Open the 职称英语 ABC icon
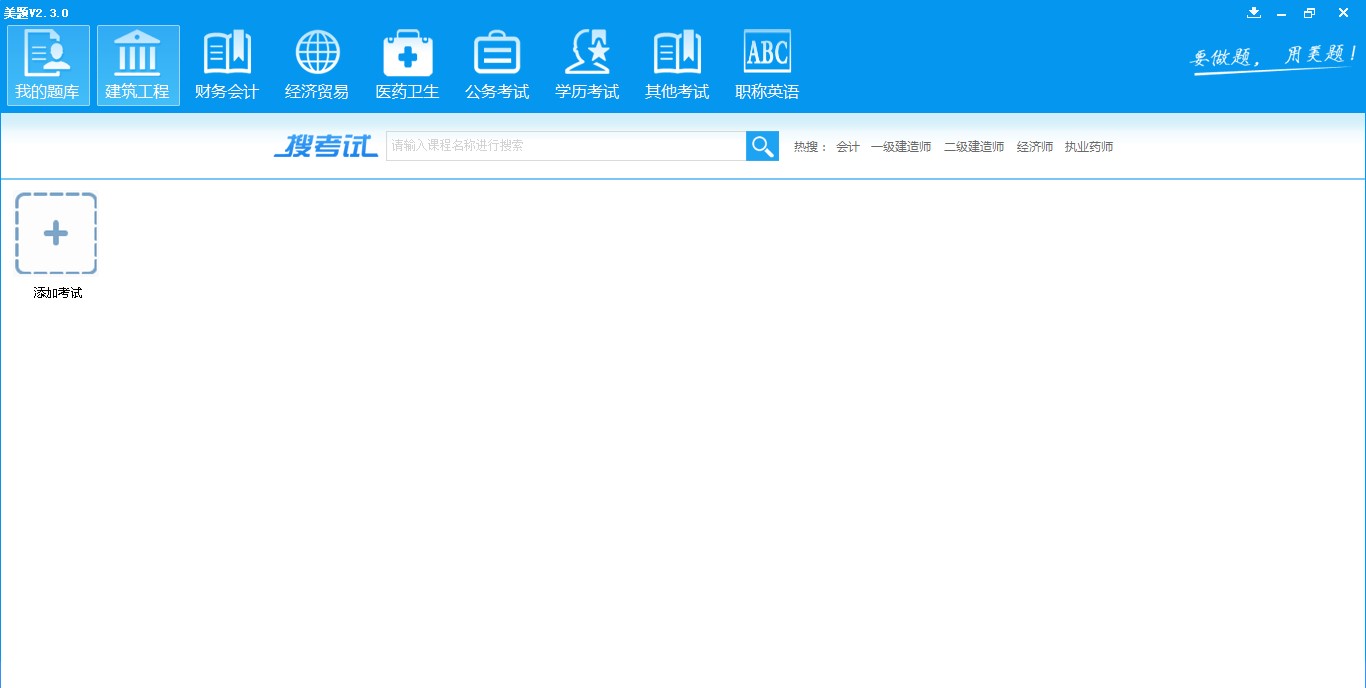1366x688 pixels. tap(767, 65)
